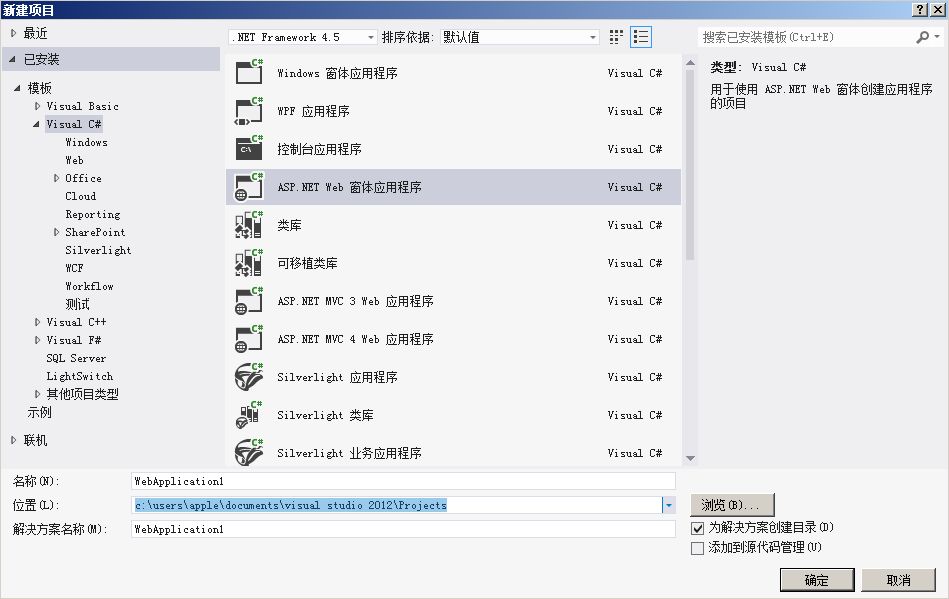Expand the Visual F# node

tap(38, 340)
